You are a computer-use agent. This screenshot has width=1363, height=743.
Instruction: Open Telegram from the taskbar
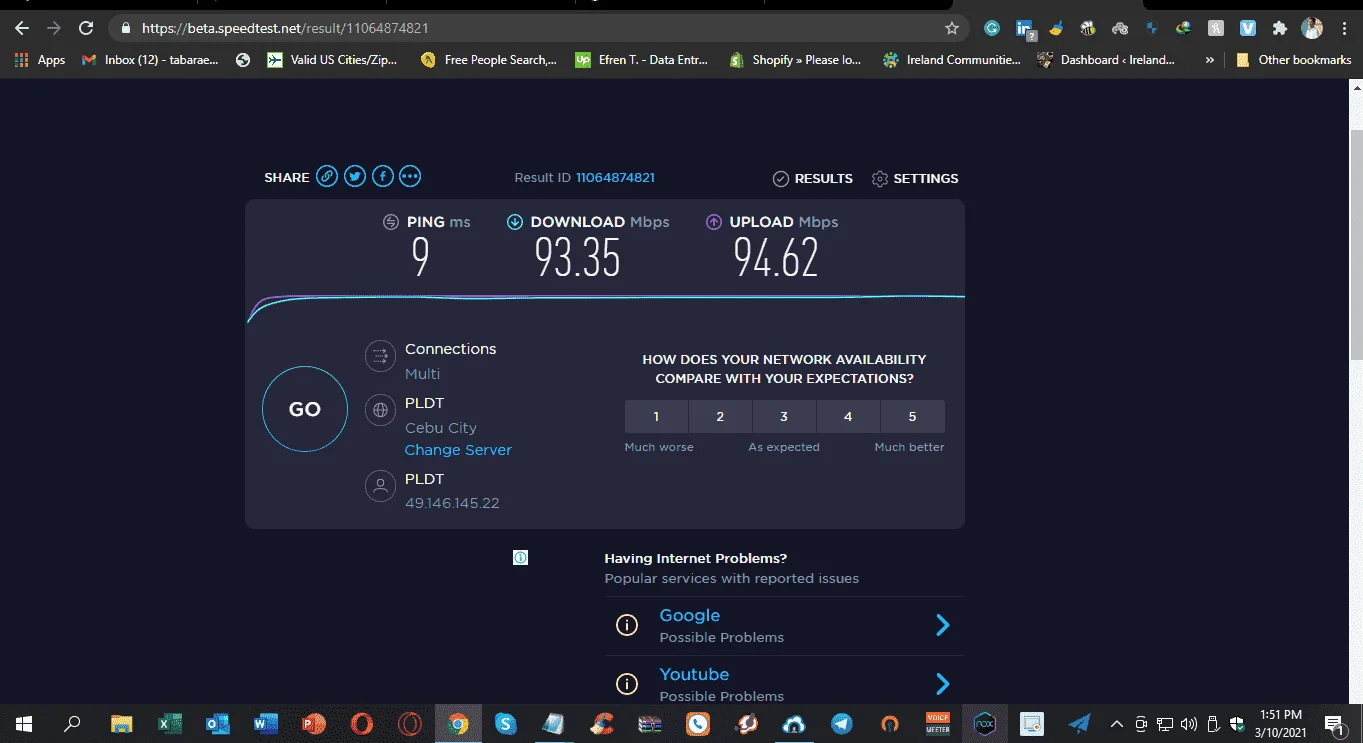pos(842,723)
